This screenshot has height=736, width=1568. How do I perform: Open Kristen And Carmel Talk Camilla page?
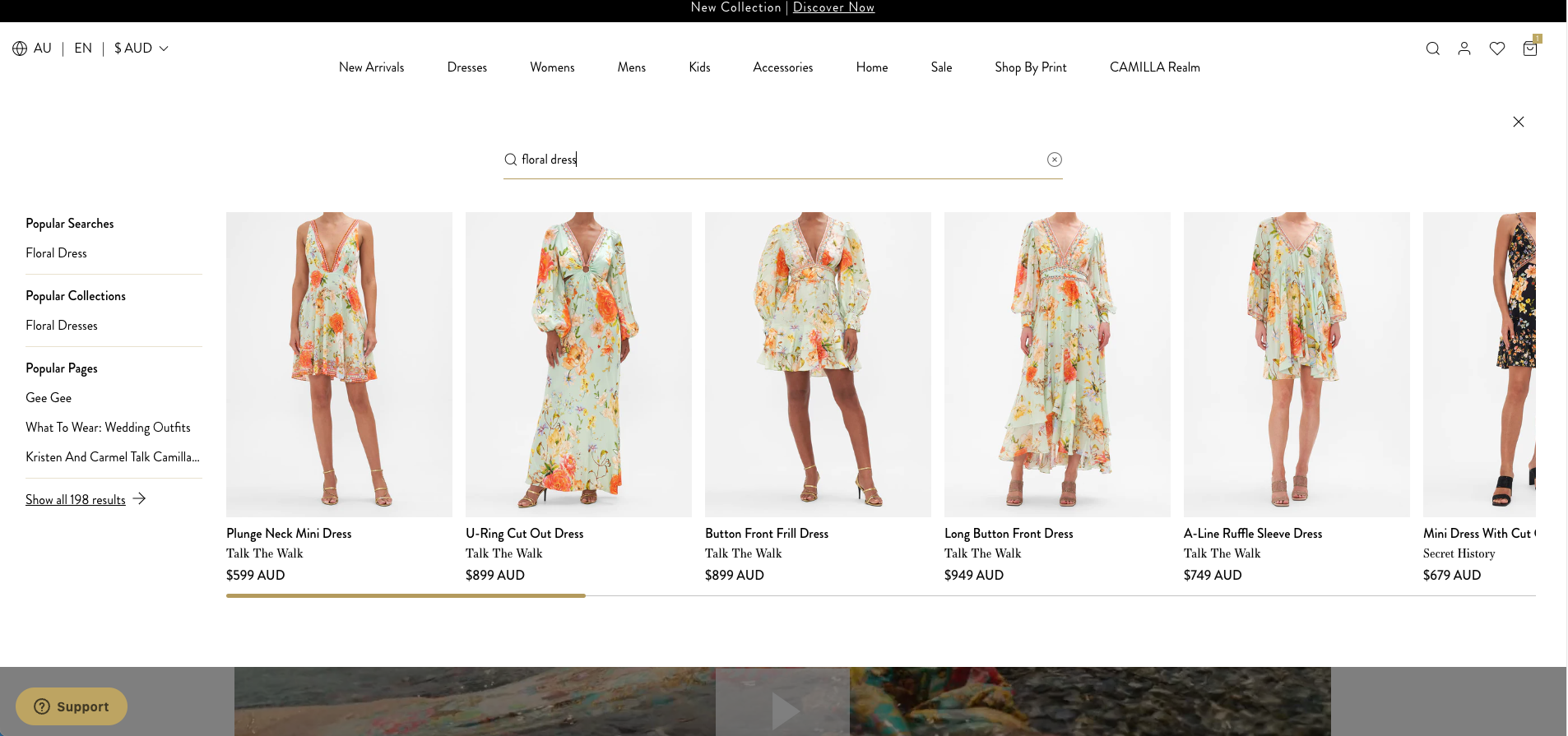113,457
